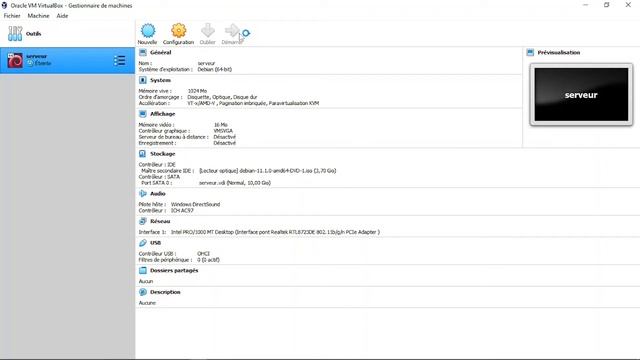The width and height of the screenshot is (640, 360).
Task: Open the Aide menu
Action: [62, 16]
